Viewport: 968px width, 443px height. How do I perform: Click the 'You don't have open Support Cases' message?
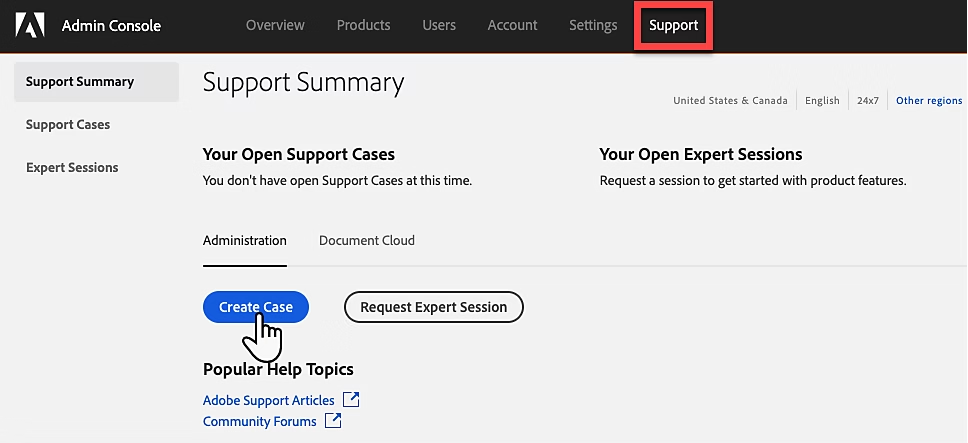coord(337,181)
